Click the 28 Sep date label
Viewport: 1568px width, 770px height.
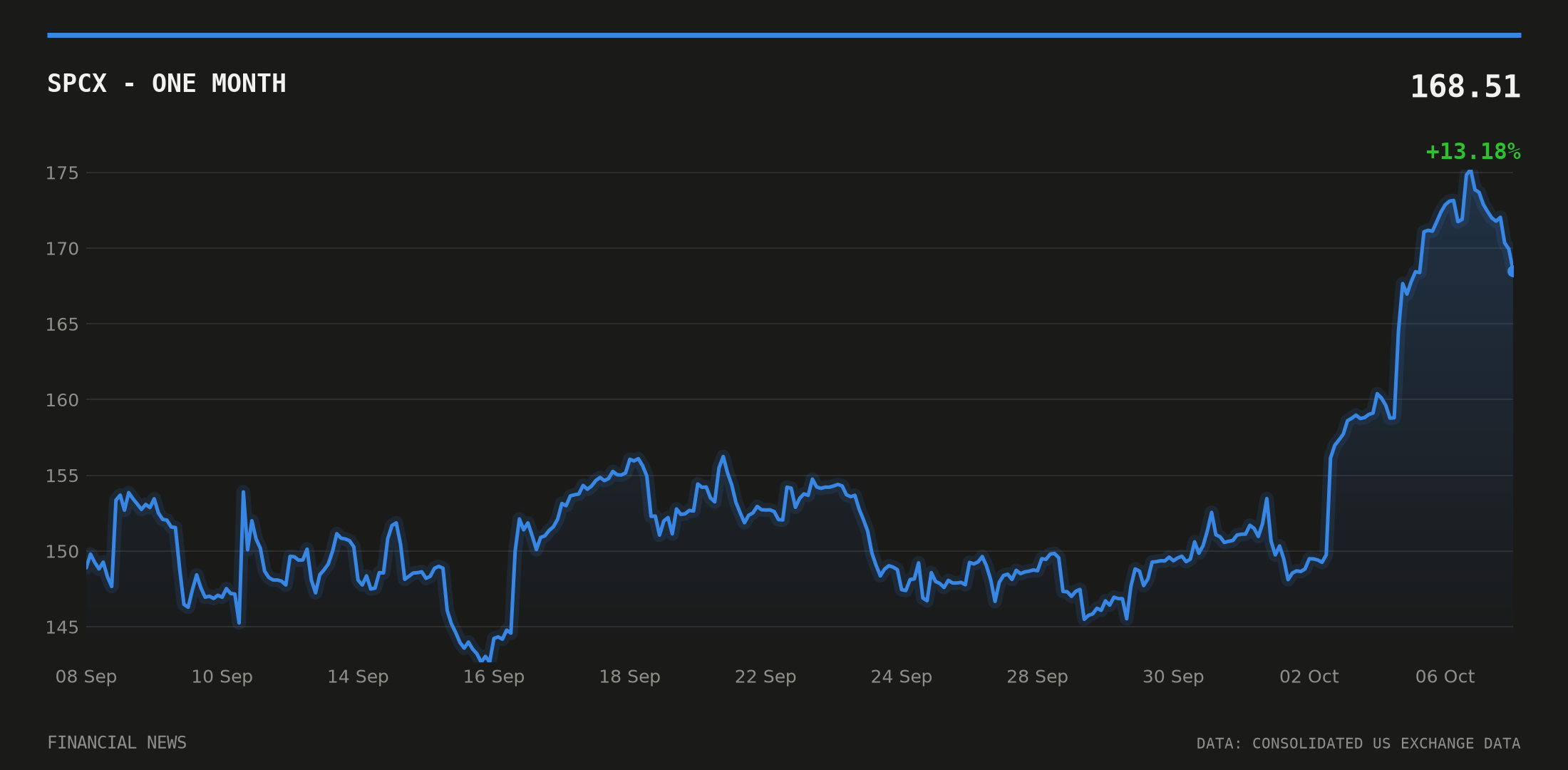tap(1037, 677)
